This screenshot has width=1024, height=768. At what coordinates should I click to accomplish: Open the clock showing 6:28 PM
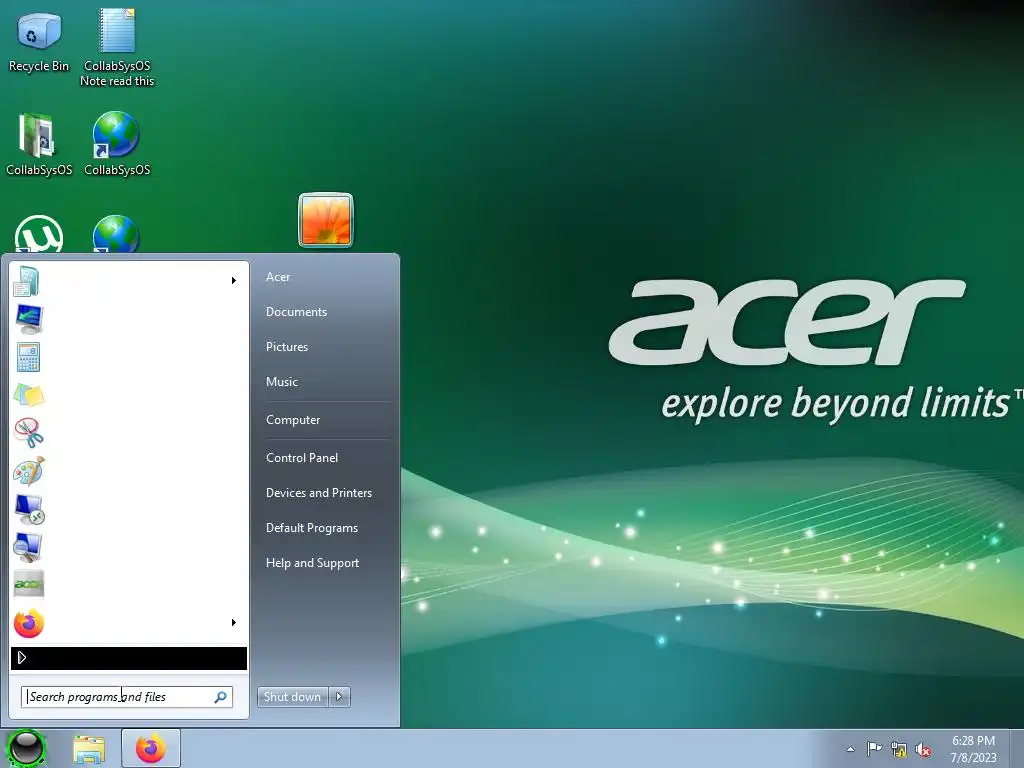point(973,749)
